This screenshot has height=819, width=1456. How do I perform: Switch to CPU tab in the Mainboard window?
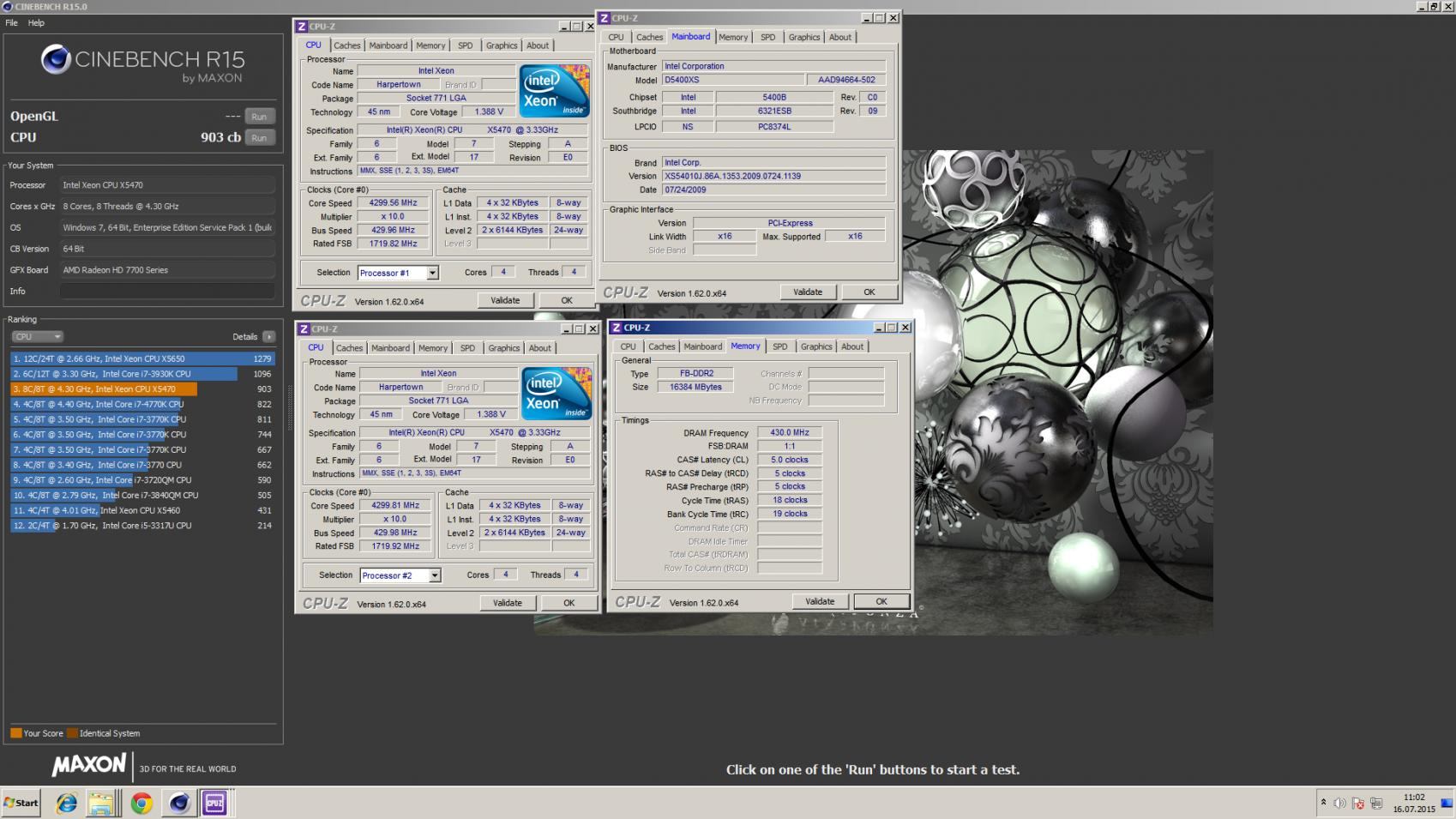coord(617,37)
